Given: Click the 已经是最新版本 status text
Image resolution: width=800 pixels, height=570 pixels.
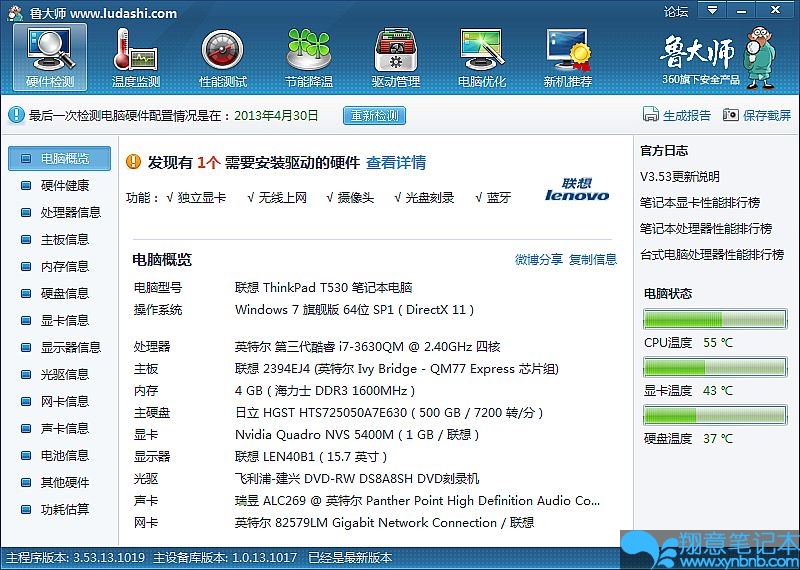Looking at the screenshot, I should pyautogui.click(x=351, y=558).
